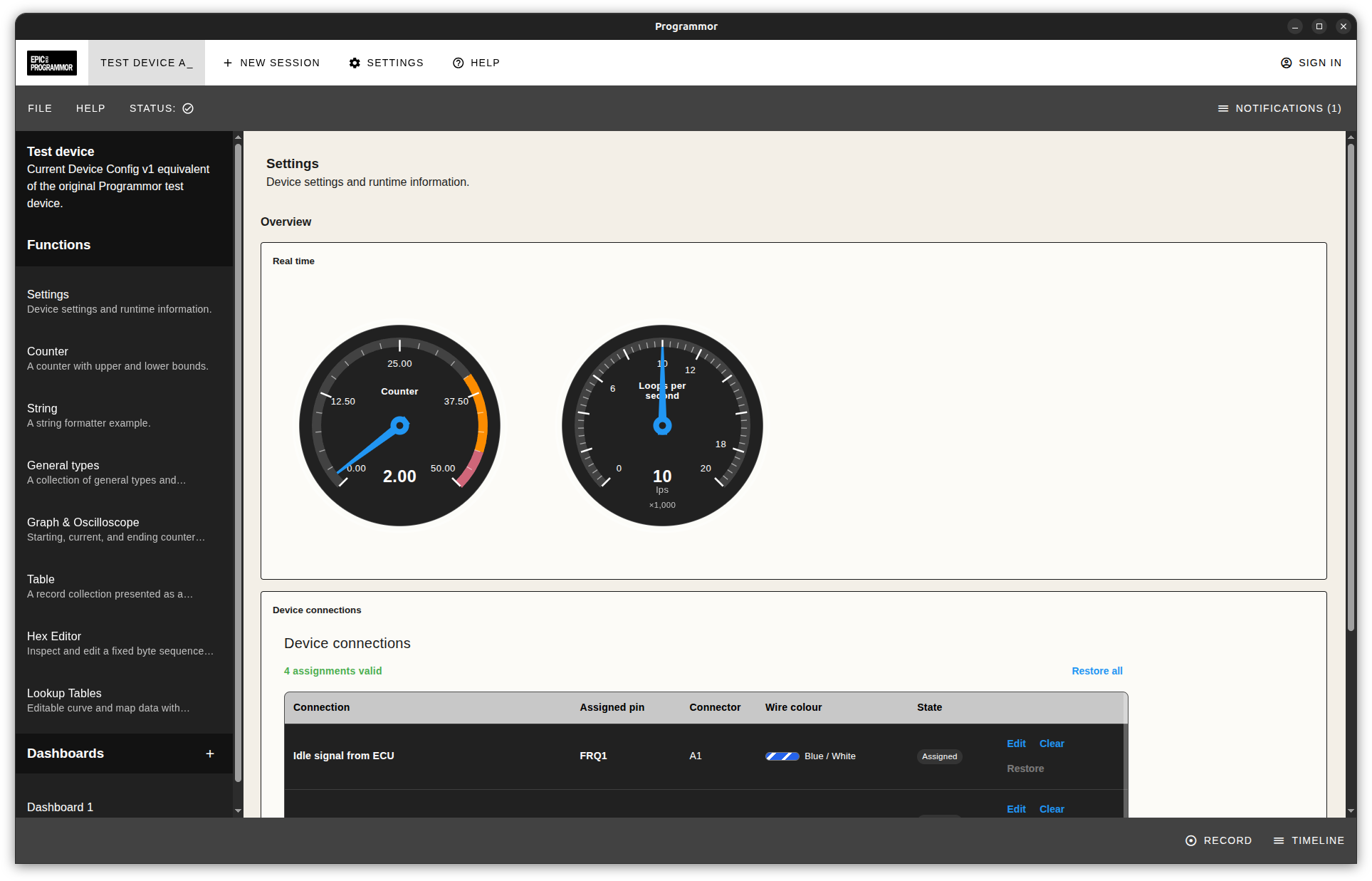Click the A1 connector cell
Screen dimensions: 1372x881
pos(696,756)
